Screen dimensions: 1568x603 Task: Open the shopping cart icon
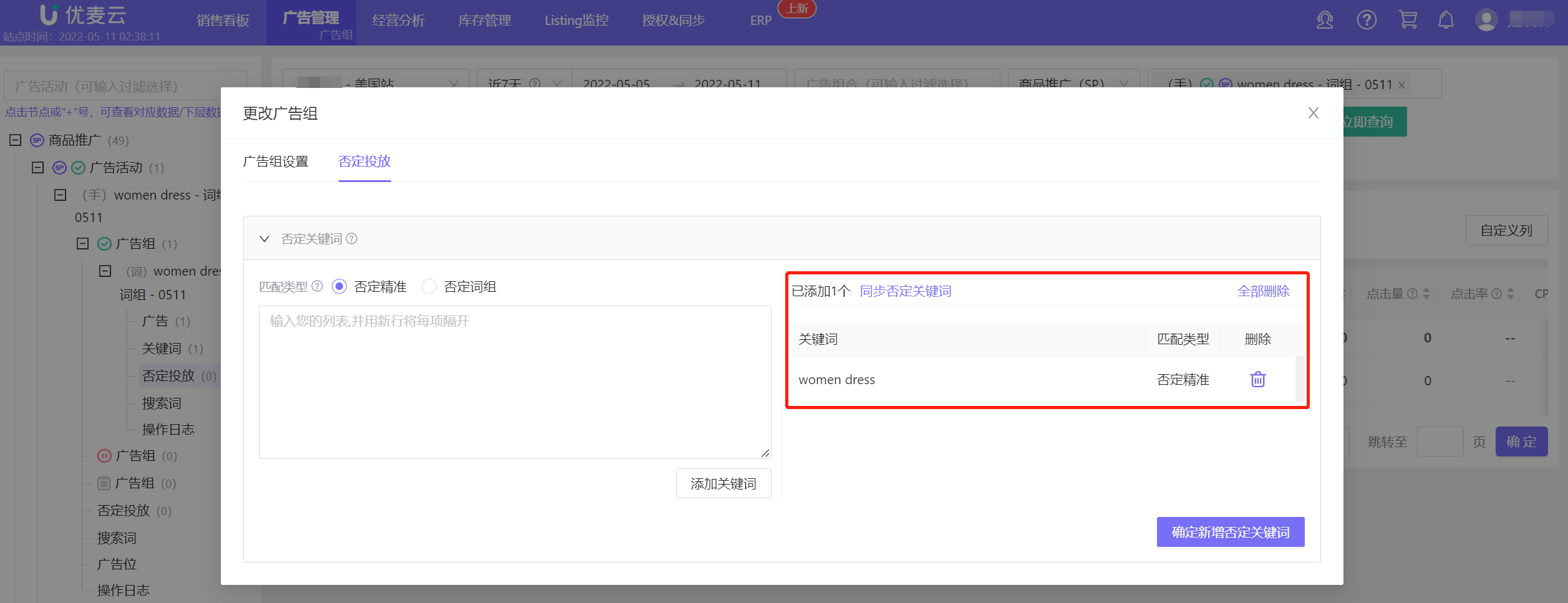(x=1408, y=20)
